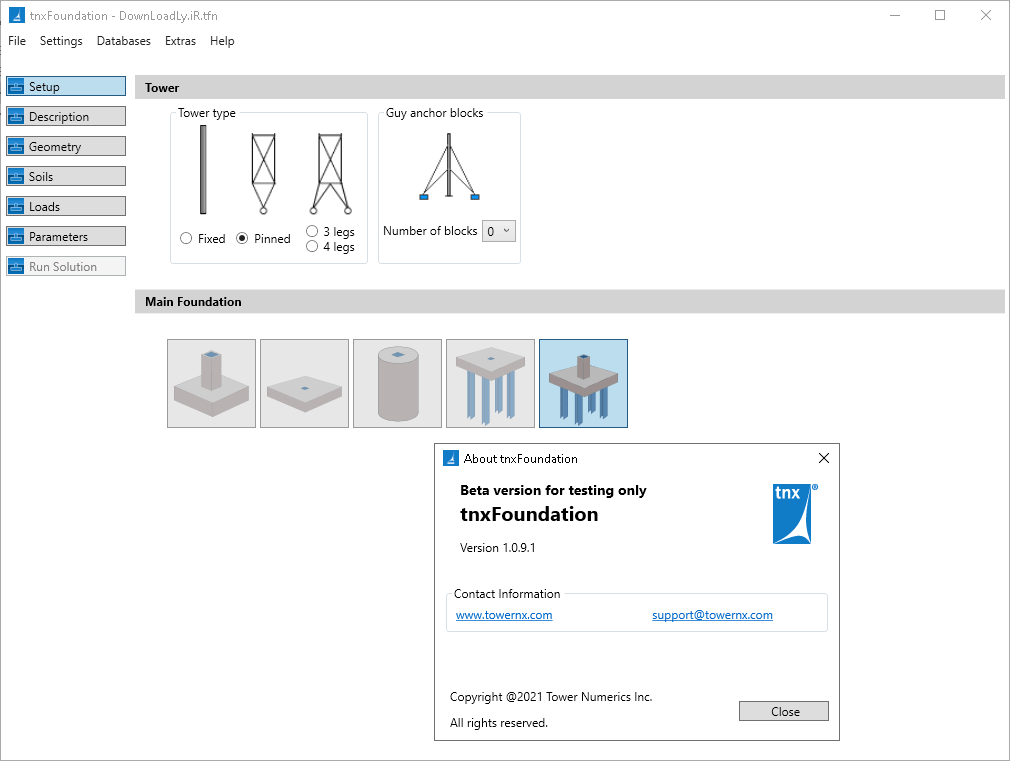Click the Close button in About dialog

pyautogui.click(x=784, y=711)
